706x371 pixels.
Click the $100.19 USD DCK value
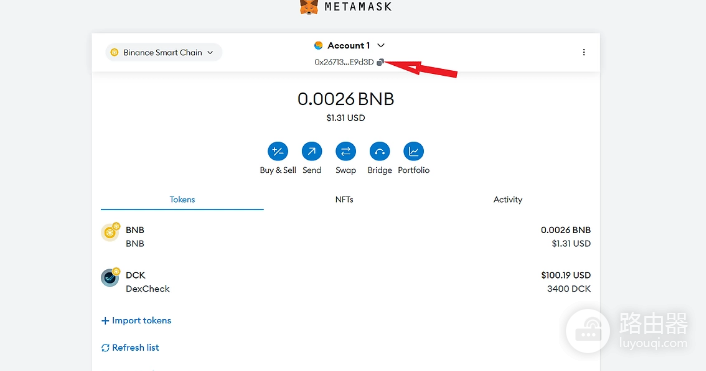(566, 275)
